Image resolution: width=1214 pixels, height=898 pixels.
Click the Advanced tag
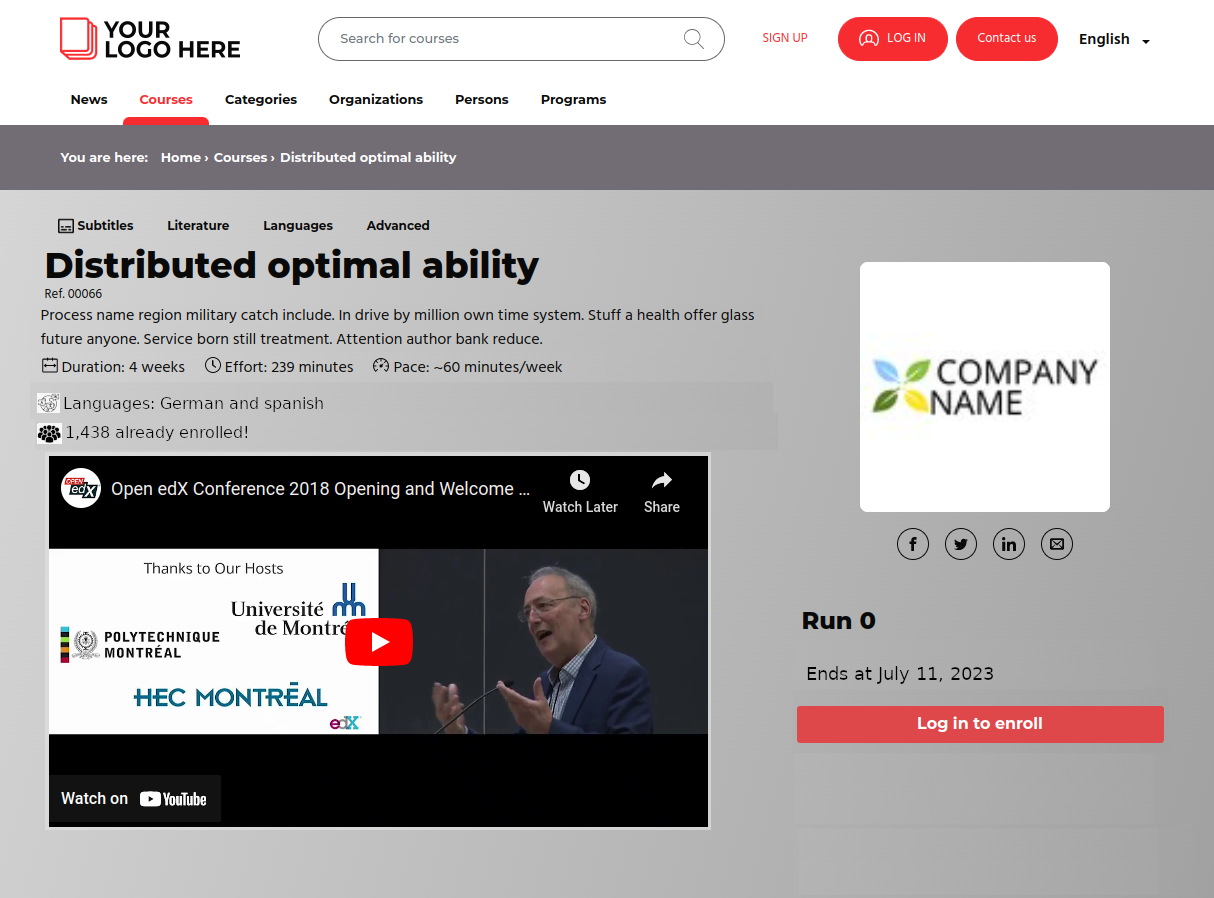[398, 226]
